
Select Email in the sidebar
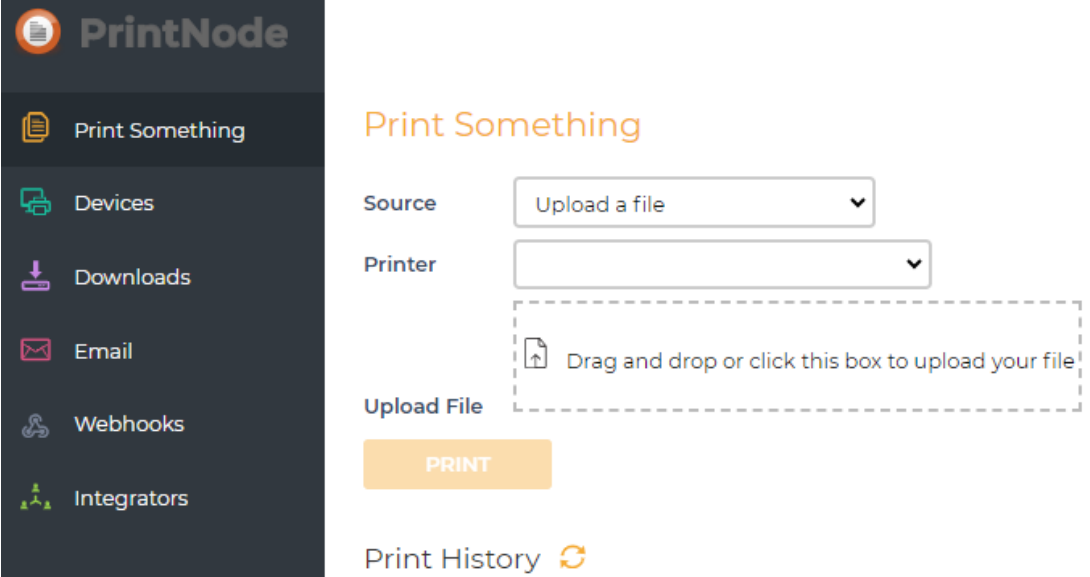click(x=103, y=351)
